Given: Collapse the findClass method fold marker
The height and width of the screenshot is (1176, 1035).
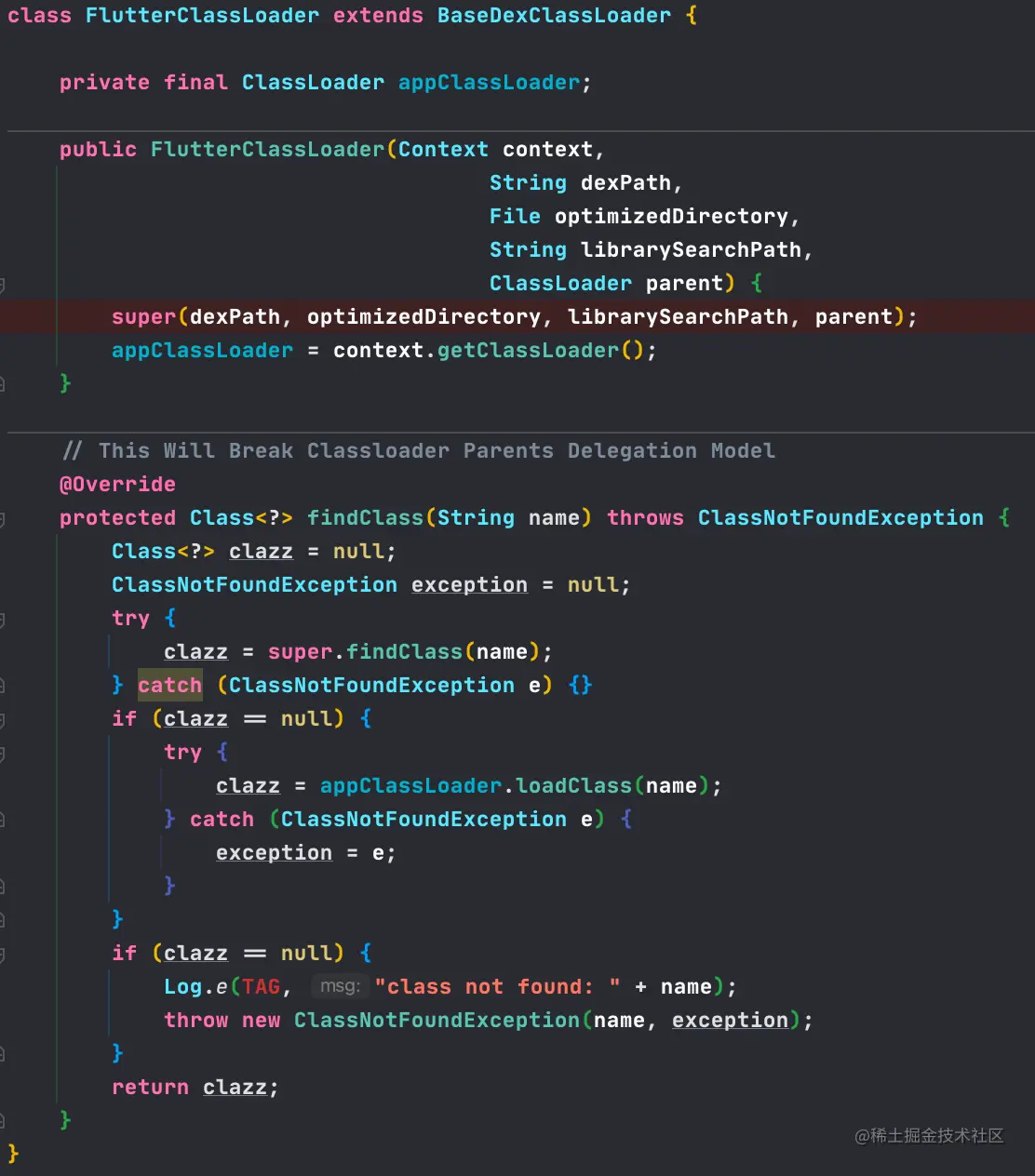Looking at the screenshot, I should tap(3, 518).
